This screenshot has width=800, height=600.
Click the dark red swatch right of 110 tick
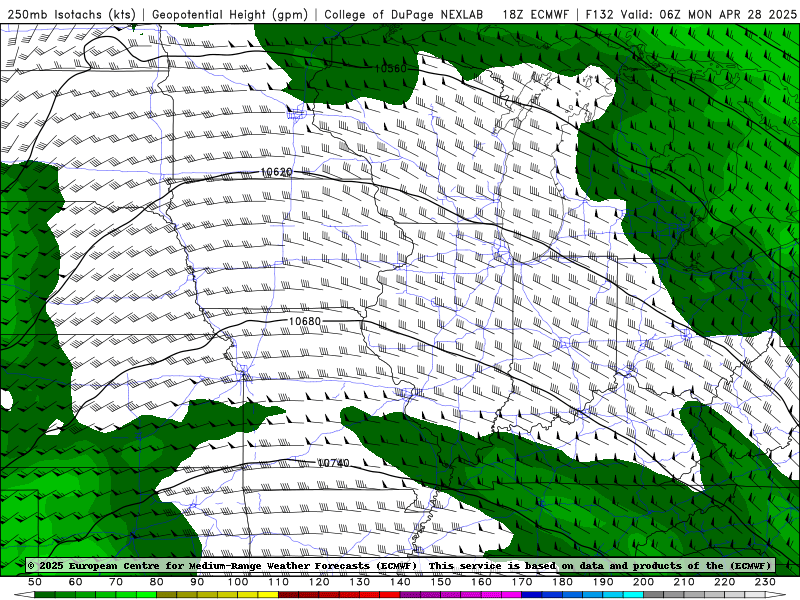tap(288, 595)
